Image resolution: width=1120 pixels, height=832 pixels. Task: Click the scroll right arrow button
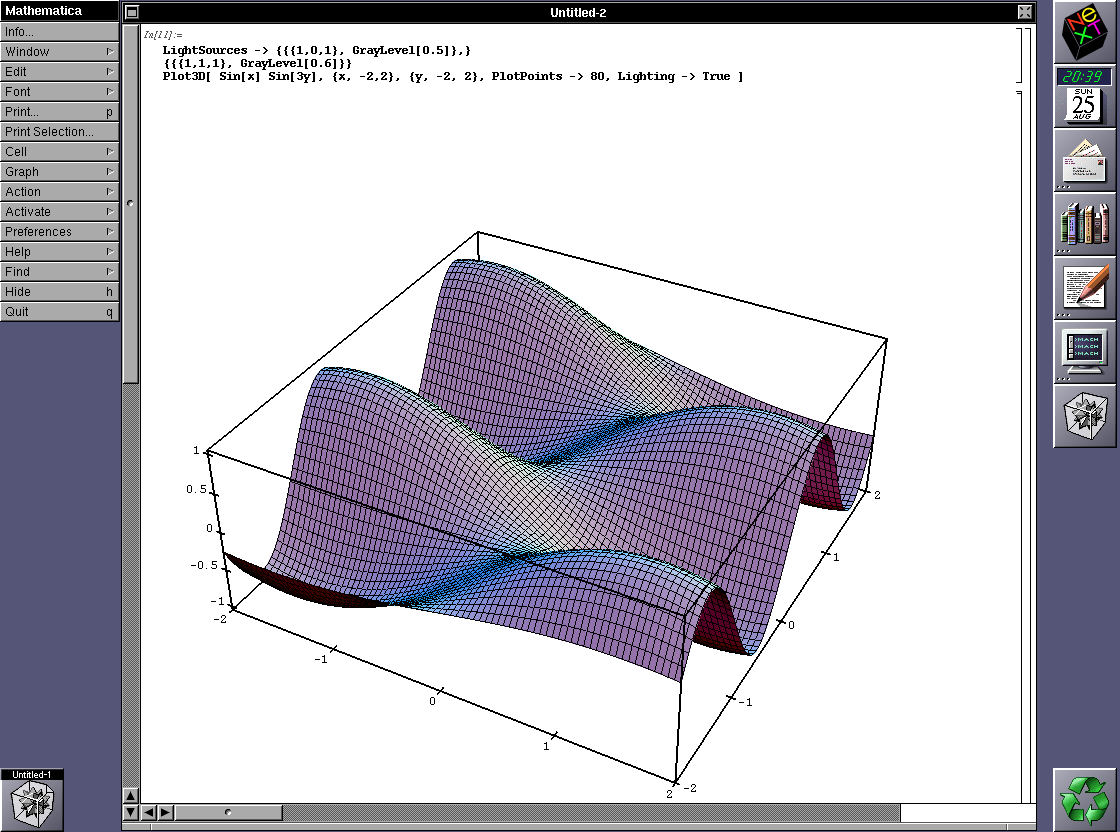pos(165,812)
